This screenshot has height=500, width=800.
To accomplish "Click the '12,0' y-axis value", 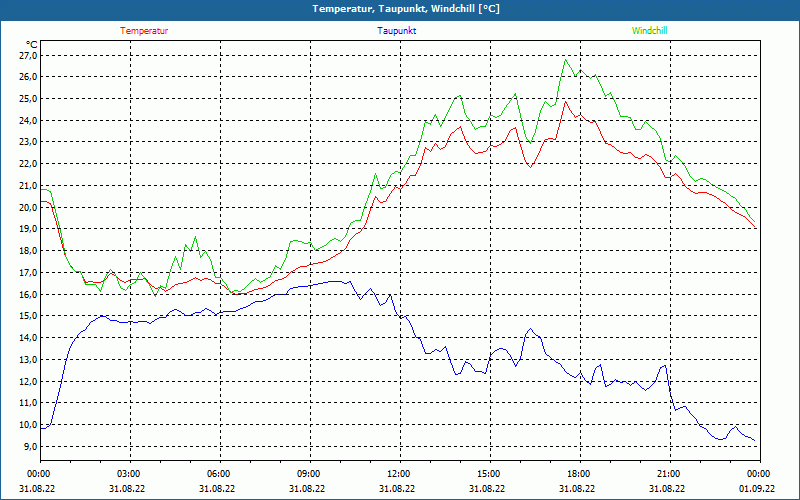I will 28,381.
